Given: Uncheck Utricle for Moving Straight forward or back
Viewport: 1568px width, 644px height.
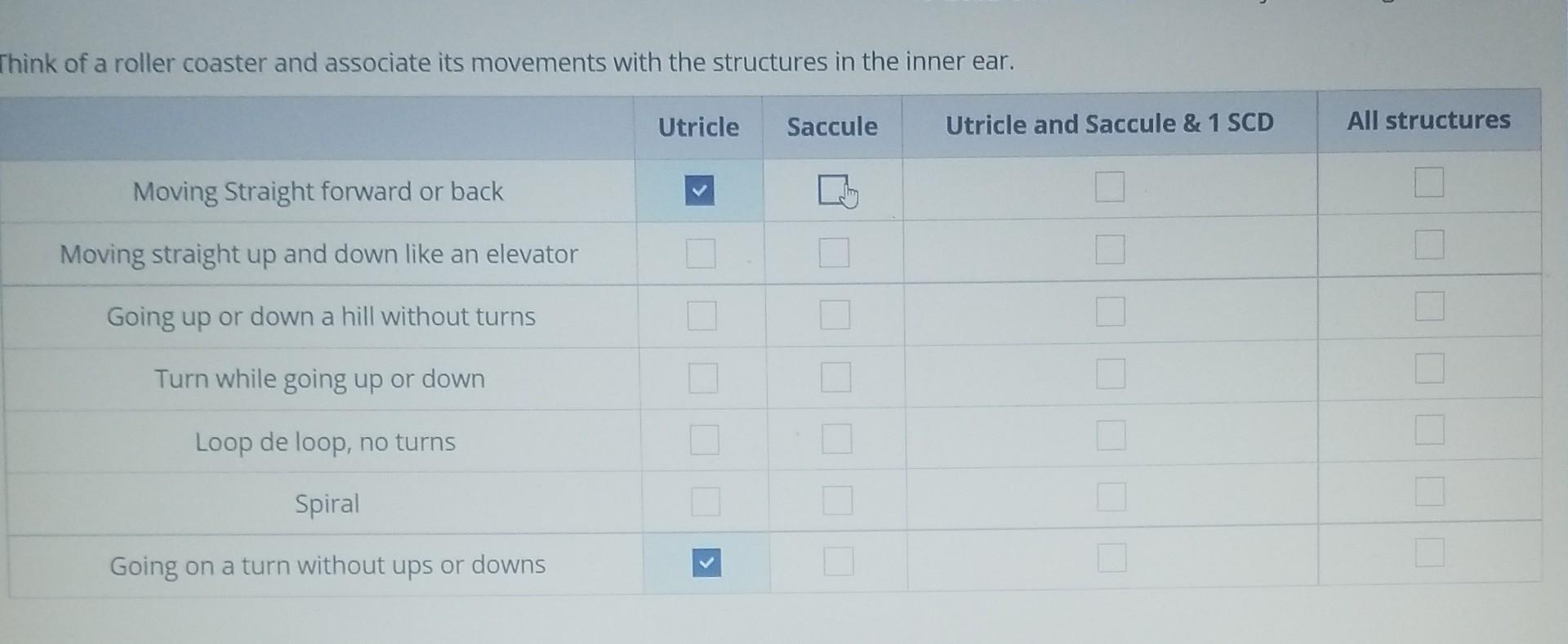Looking at the screenshot, I should pos(699,190).
